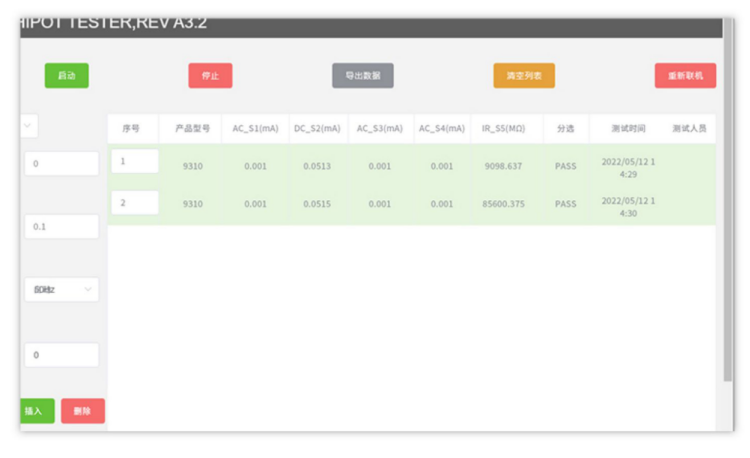
Task: Click the left input field below 50Hz dropdown
Action: coord(61,355)
